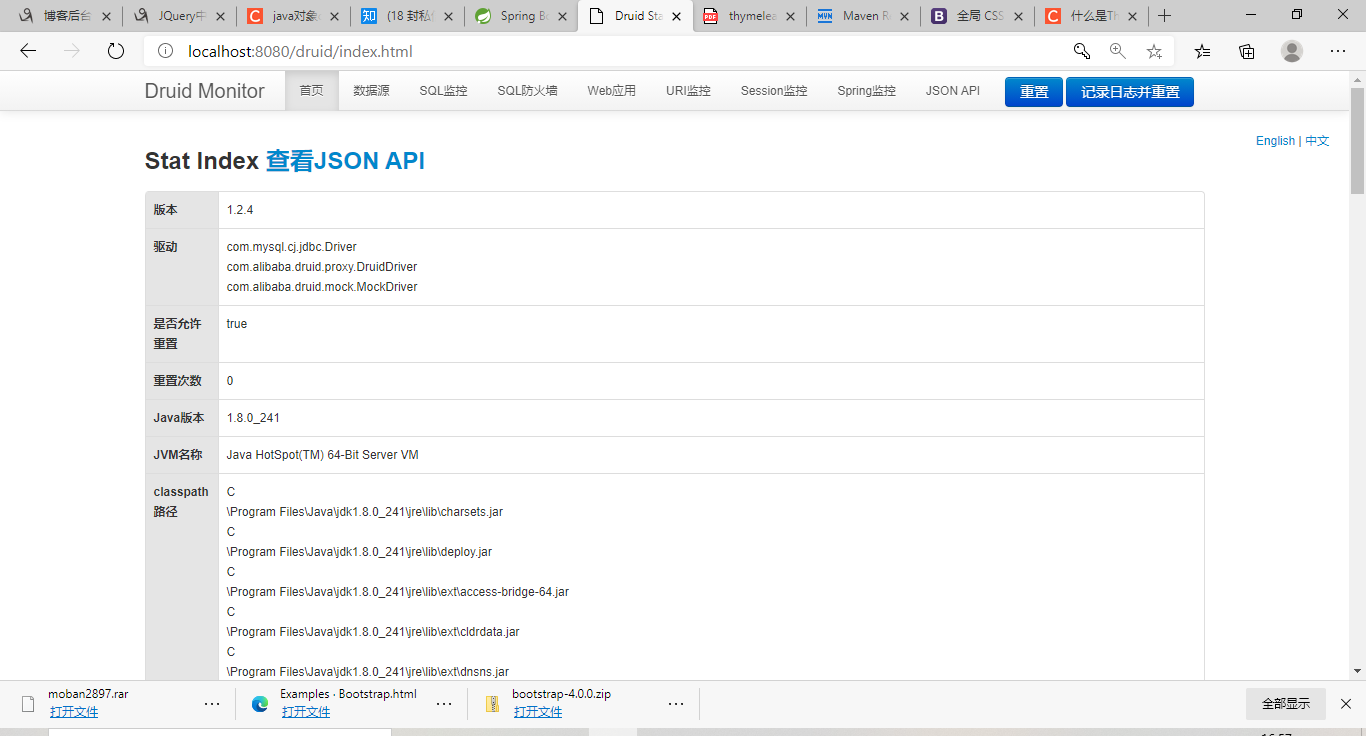Go back with the browser back arrow
This screenshot has height=736, width=1366.
click(x=28, y=51)
